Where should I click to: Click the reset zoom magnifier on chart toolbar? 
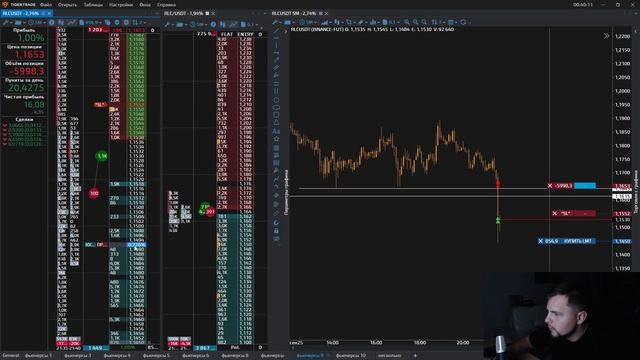pos(424,22)
